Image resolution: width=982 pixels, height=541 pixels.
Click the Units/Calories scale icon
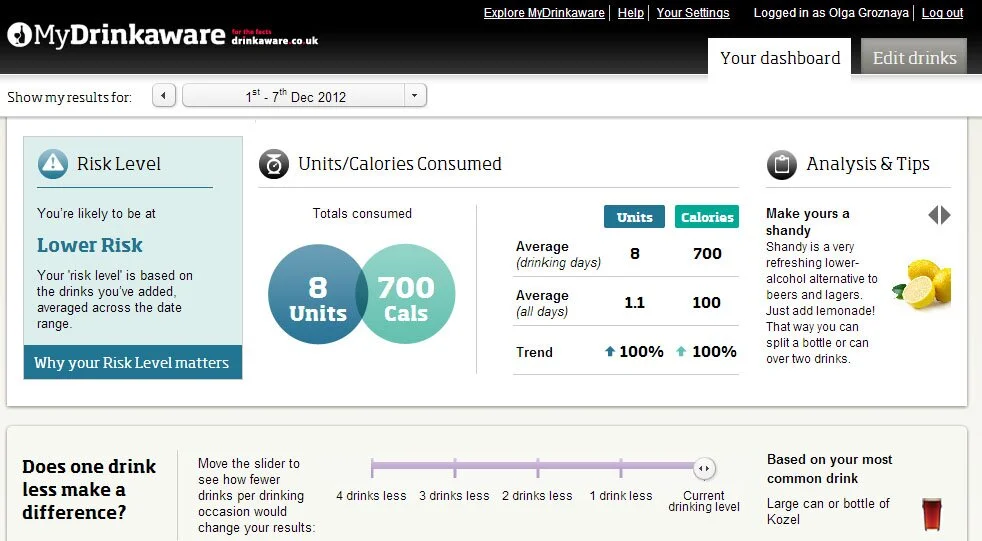coord(274,164)
